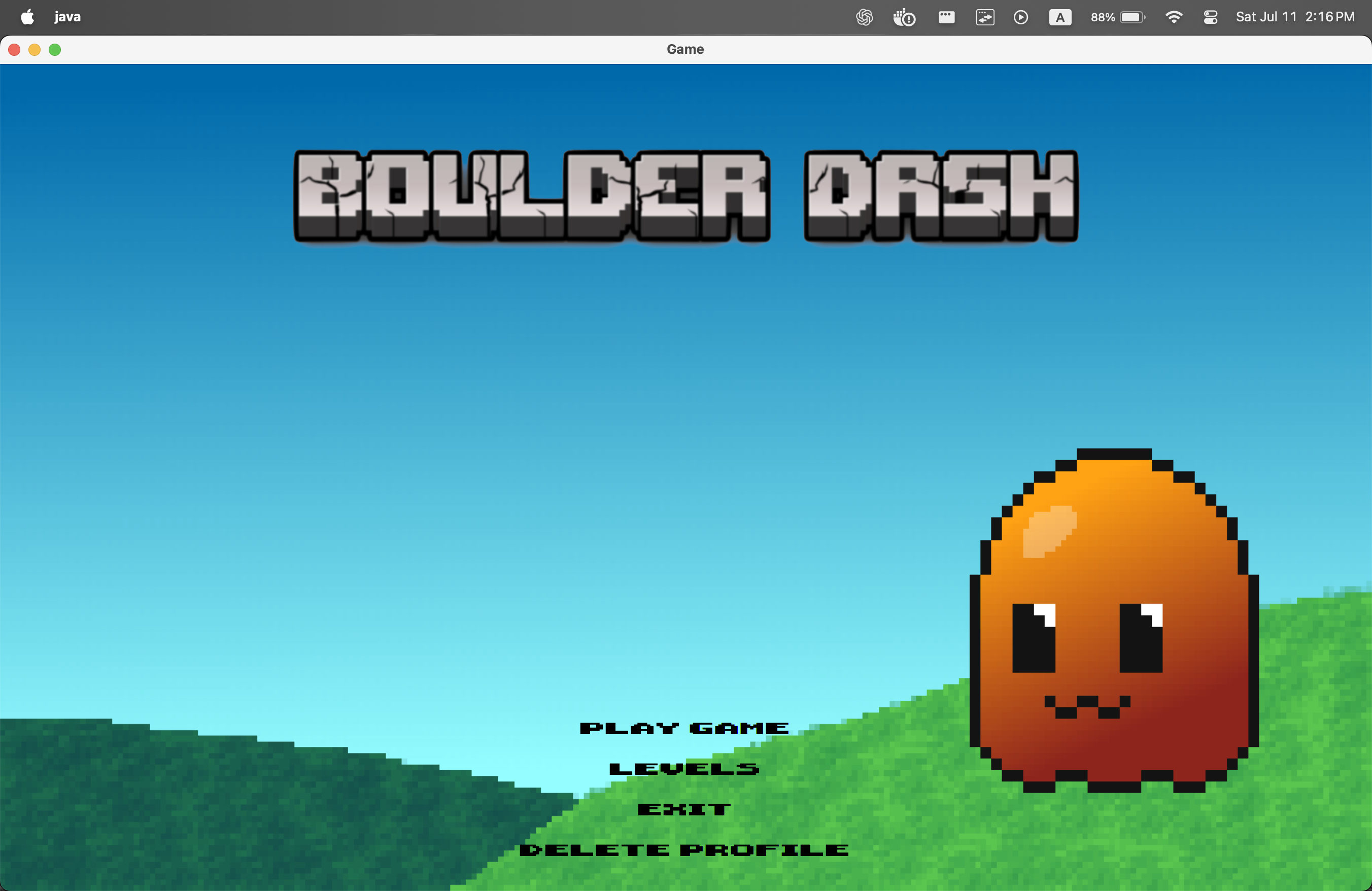Maximize the Game window with green button
Viewport: 1372px width, 891px height.
click(x=55, y=50)
